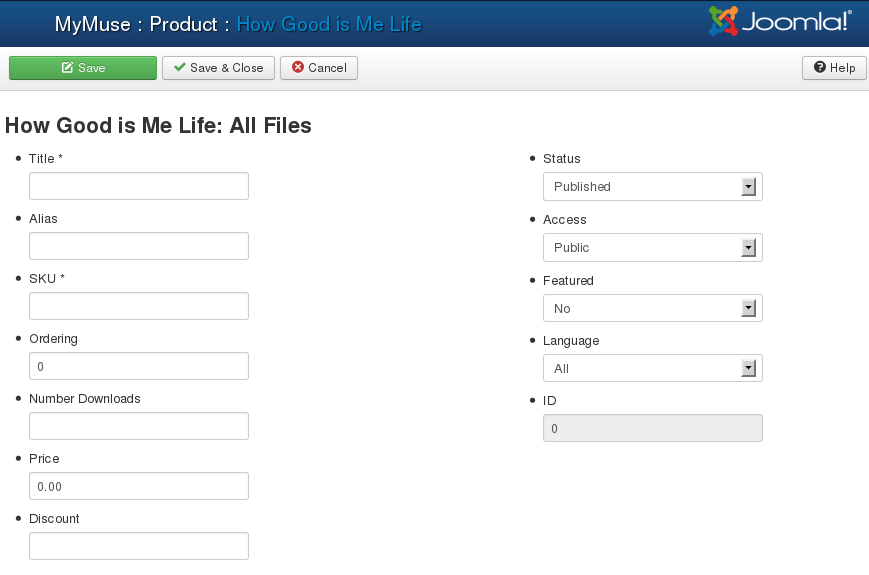Viewport: 869px width, 575px height.
Task: Click into the Alias text box
Action: [139, 247]
